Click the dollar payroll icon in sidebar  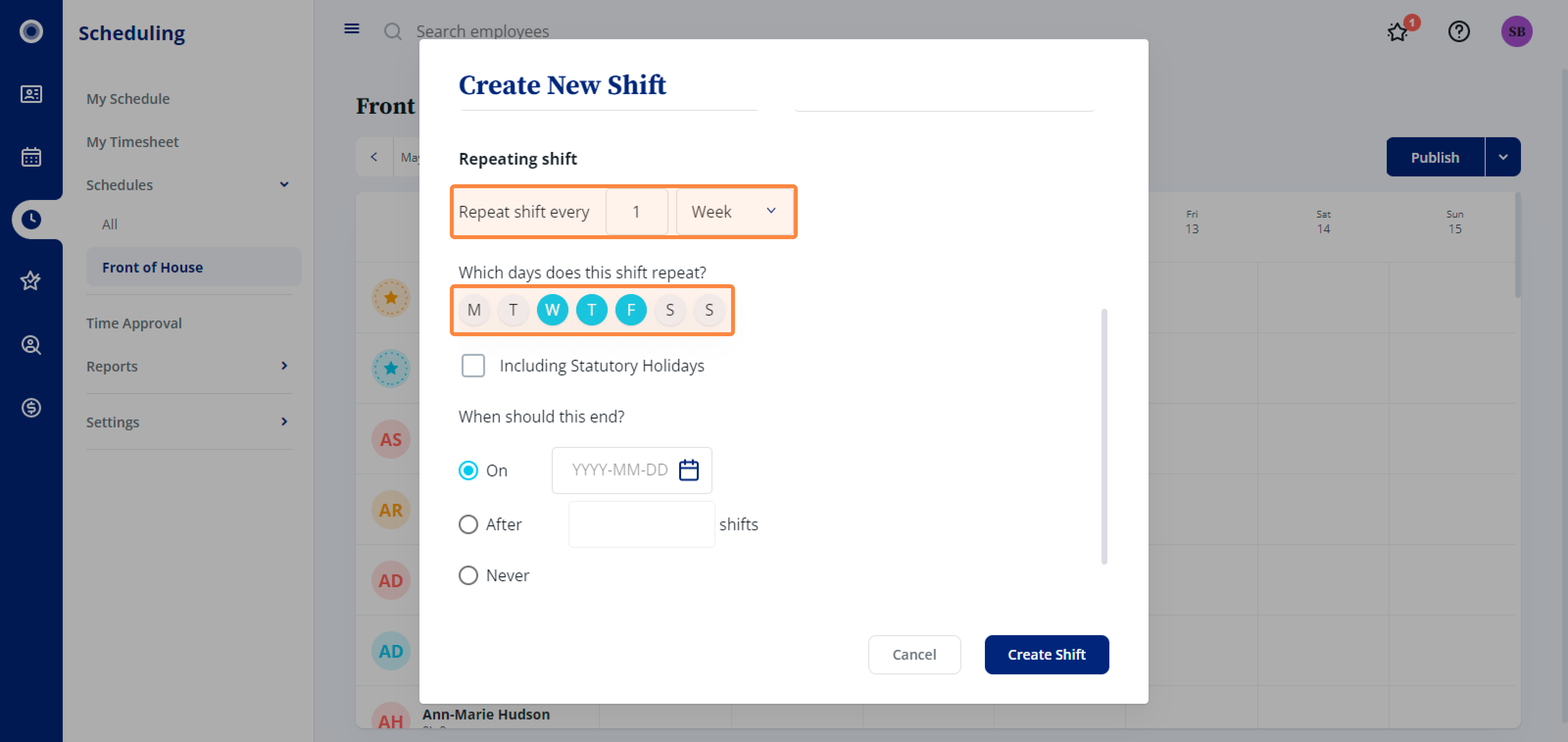tap(31, 407)
